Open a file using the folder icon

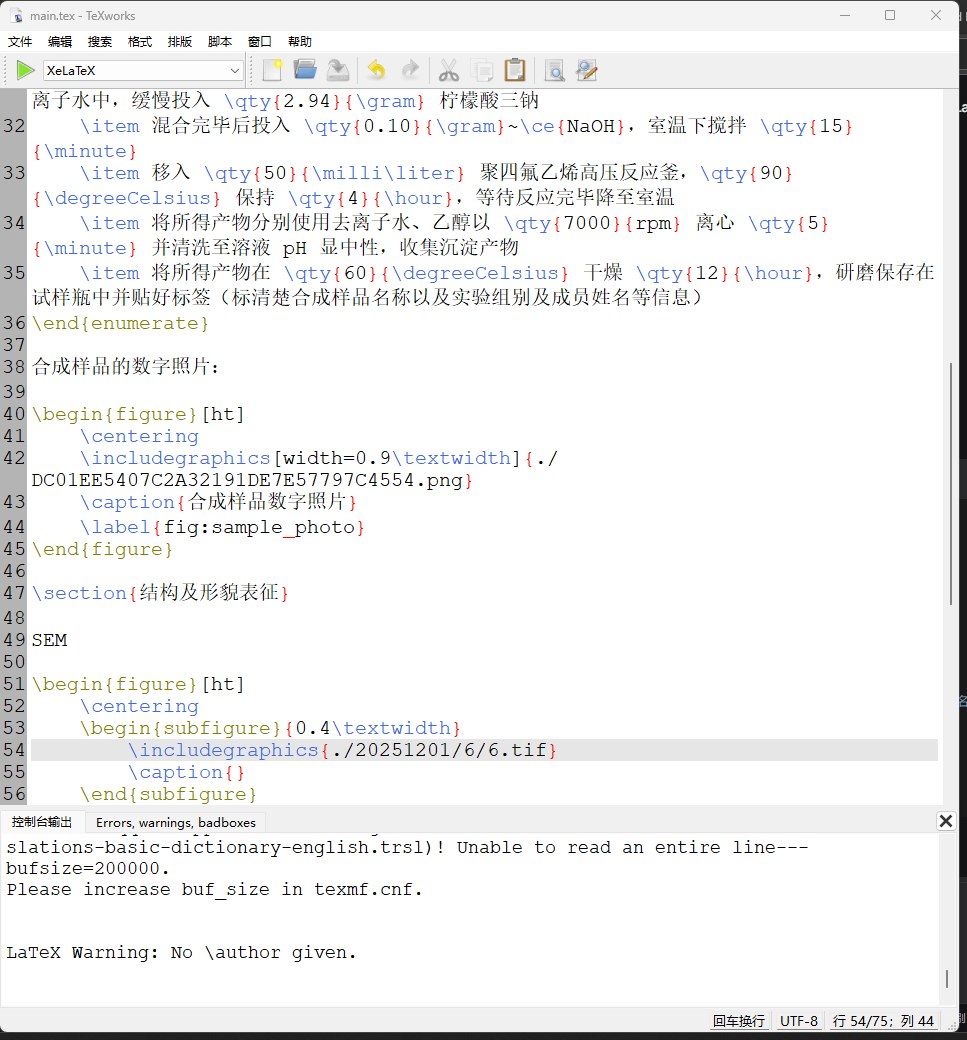coord(305,70)
